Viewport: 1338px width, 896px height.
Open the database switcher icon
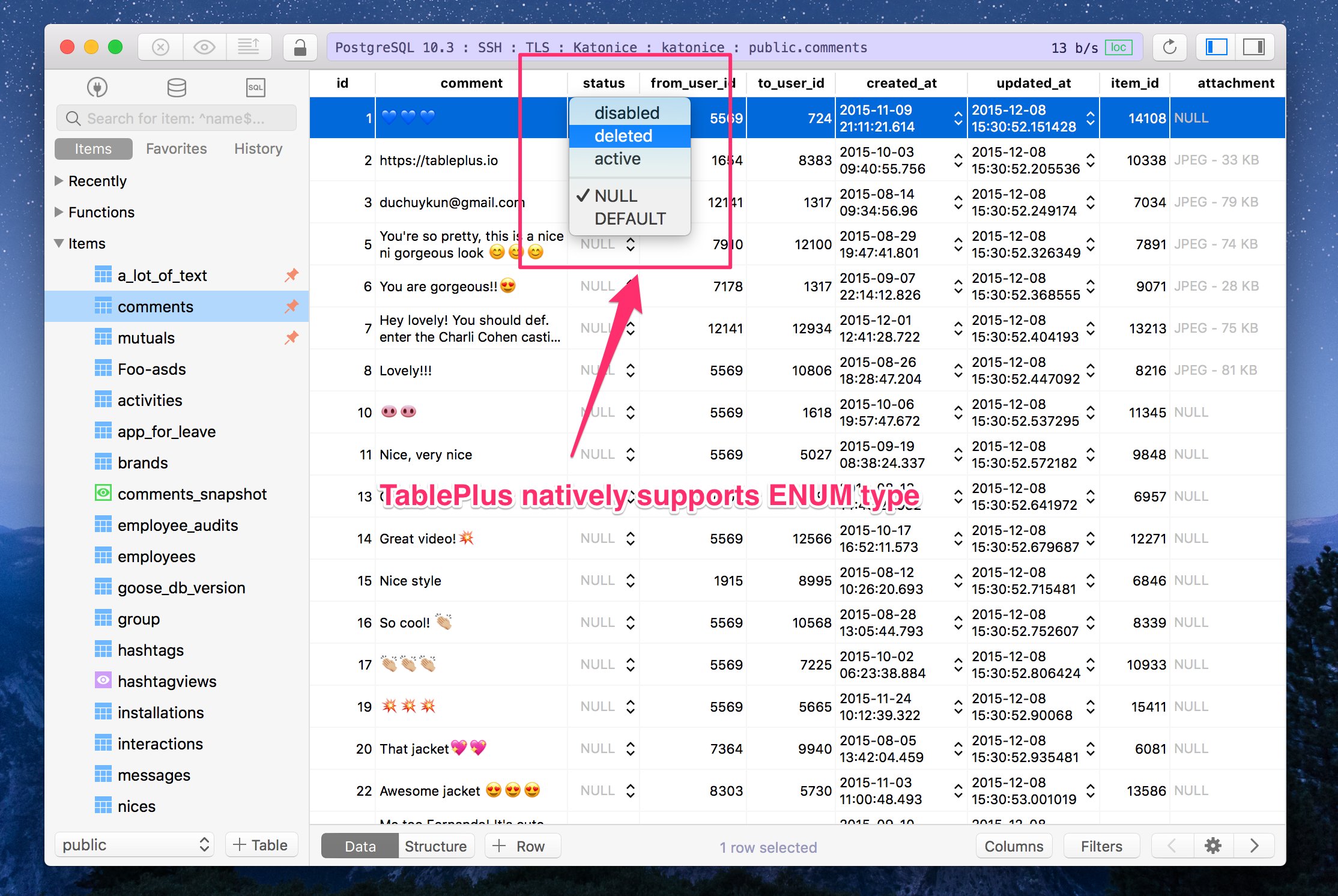point(176,86)
